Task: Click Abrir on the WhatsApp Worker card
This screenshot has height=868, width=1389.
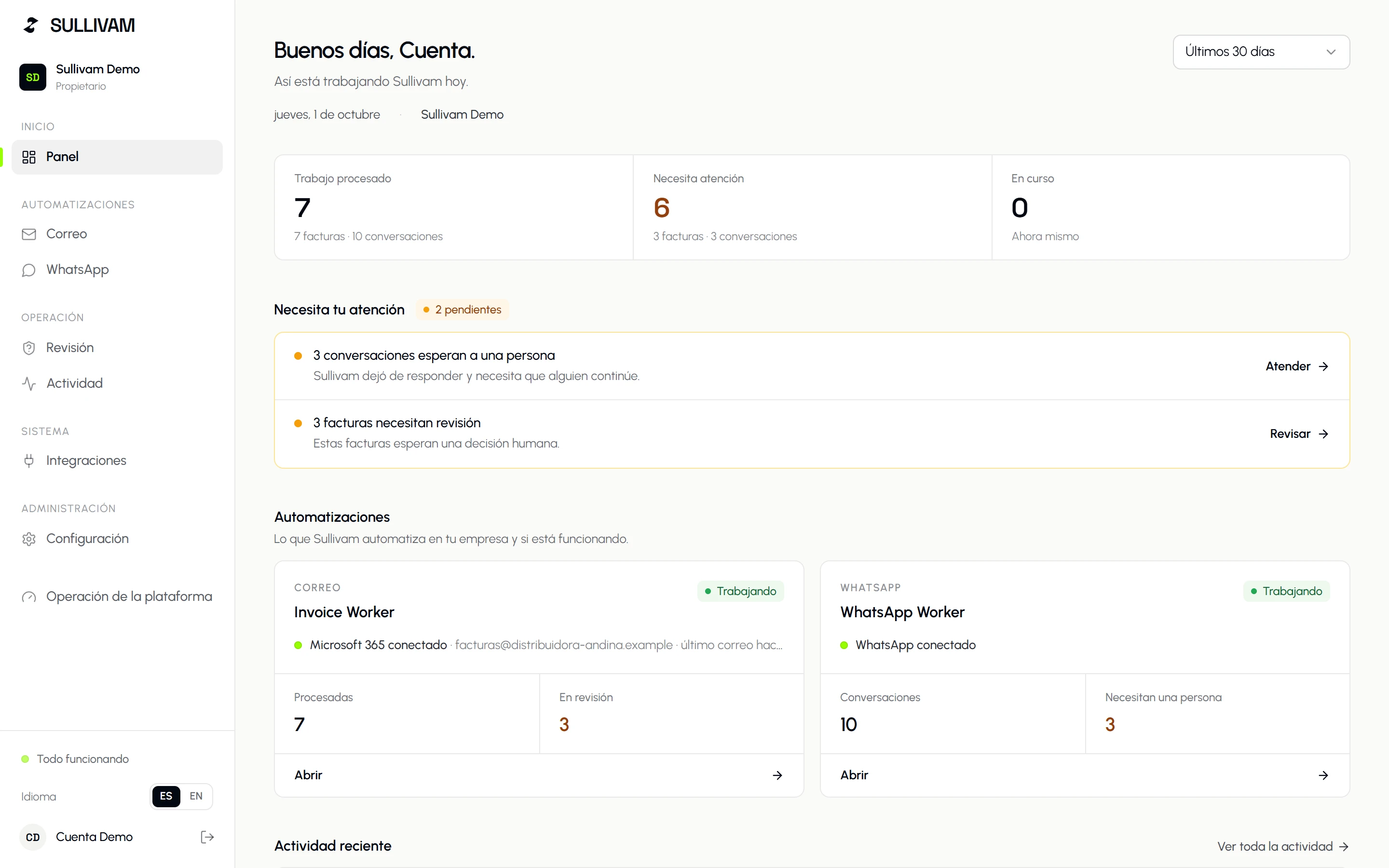Action: (1085, 775)
